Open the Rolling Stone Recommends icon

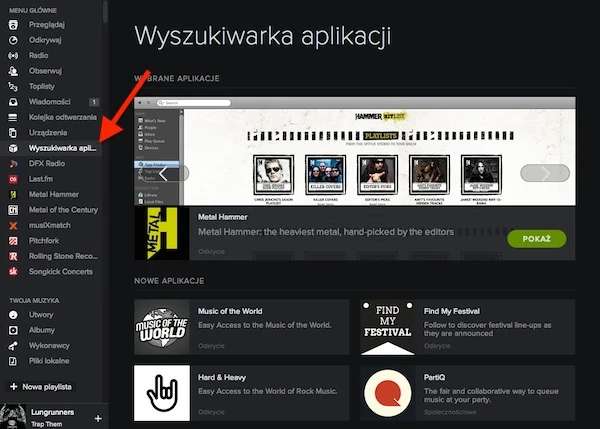pyautogui.click(x=13, y=256)
